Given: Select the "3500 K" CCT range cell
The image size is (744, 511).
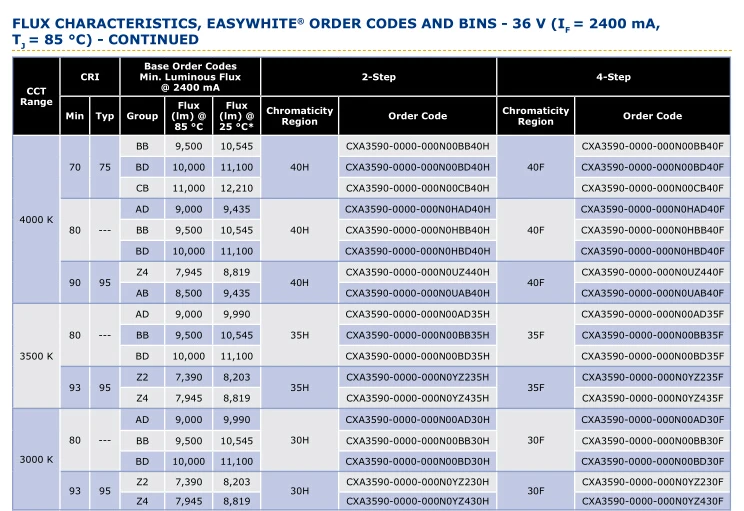Looking at the screenshot, I should tap(36, 356).
